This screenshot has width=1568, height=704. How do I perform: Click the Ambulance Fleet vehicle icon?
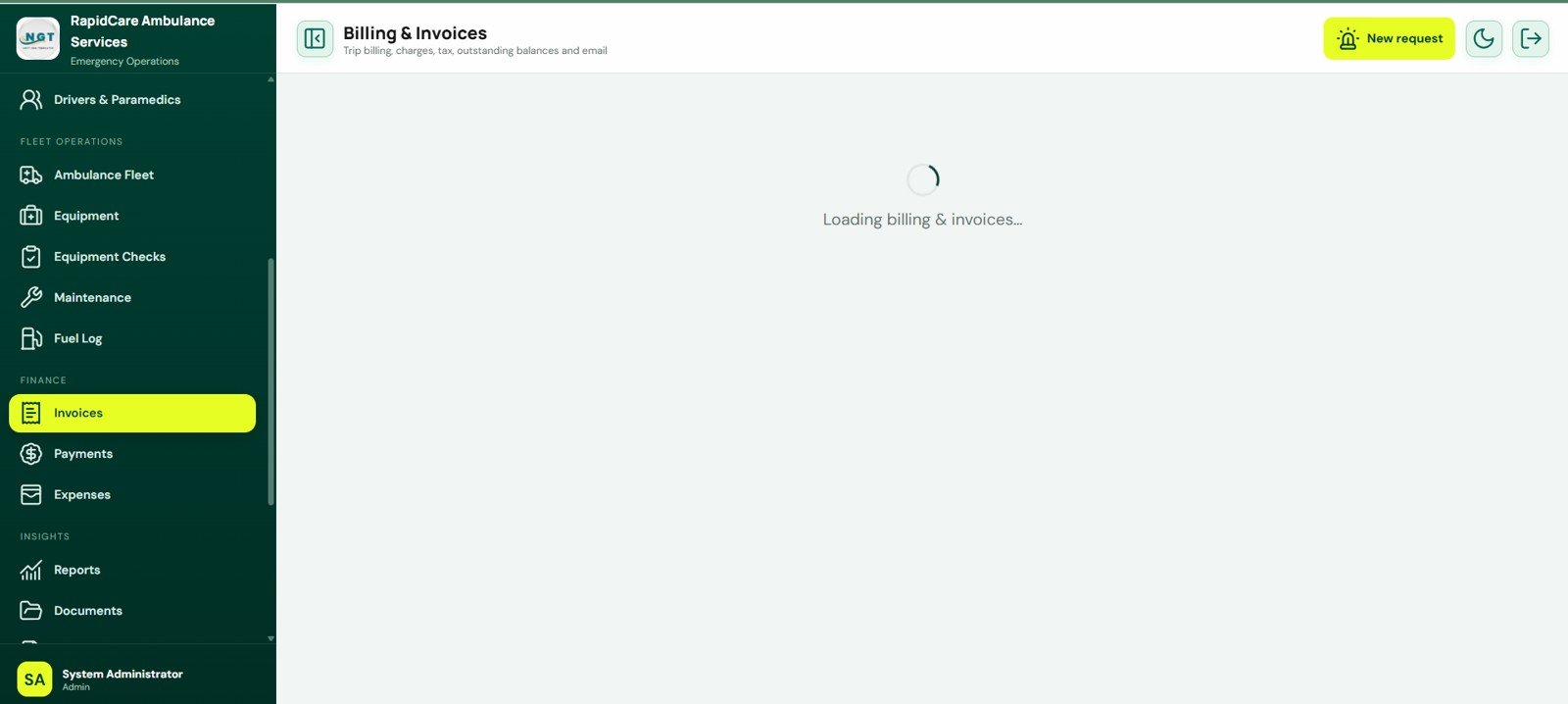point(31,176)
